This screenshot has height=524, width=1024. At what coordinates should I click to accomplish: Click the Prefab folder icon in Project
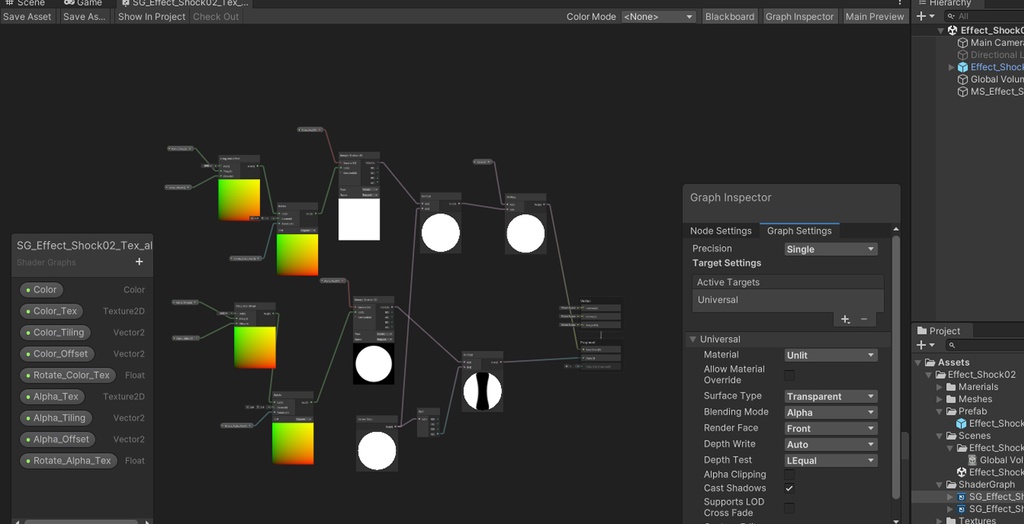951,412
